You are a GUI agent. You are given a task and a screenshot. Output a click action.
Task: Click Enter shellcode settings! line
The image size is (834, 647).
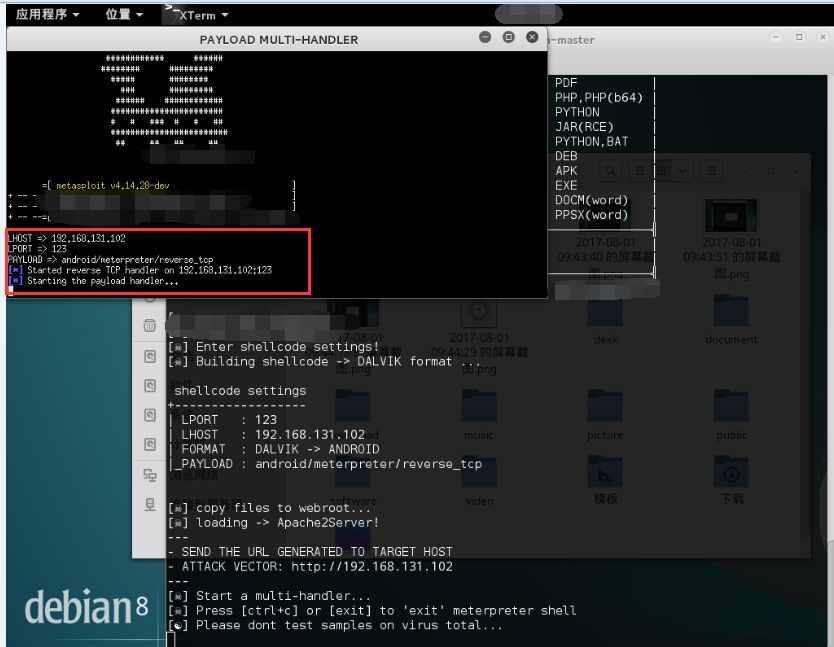tap(273, 347)
